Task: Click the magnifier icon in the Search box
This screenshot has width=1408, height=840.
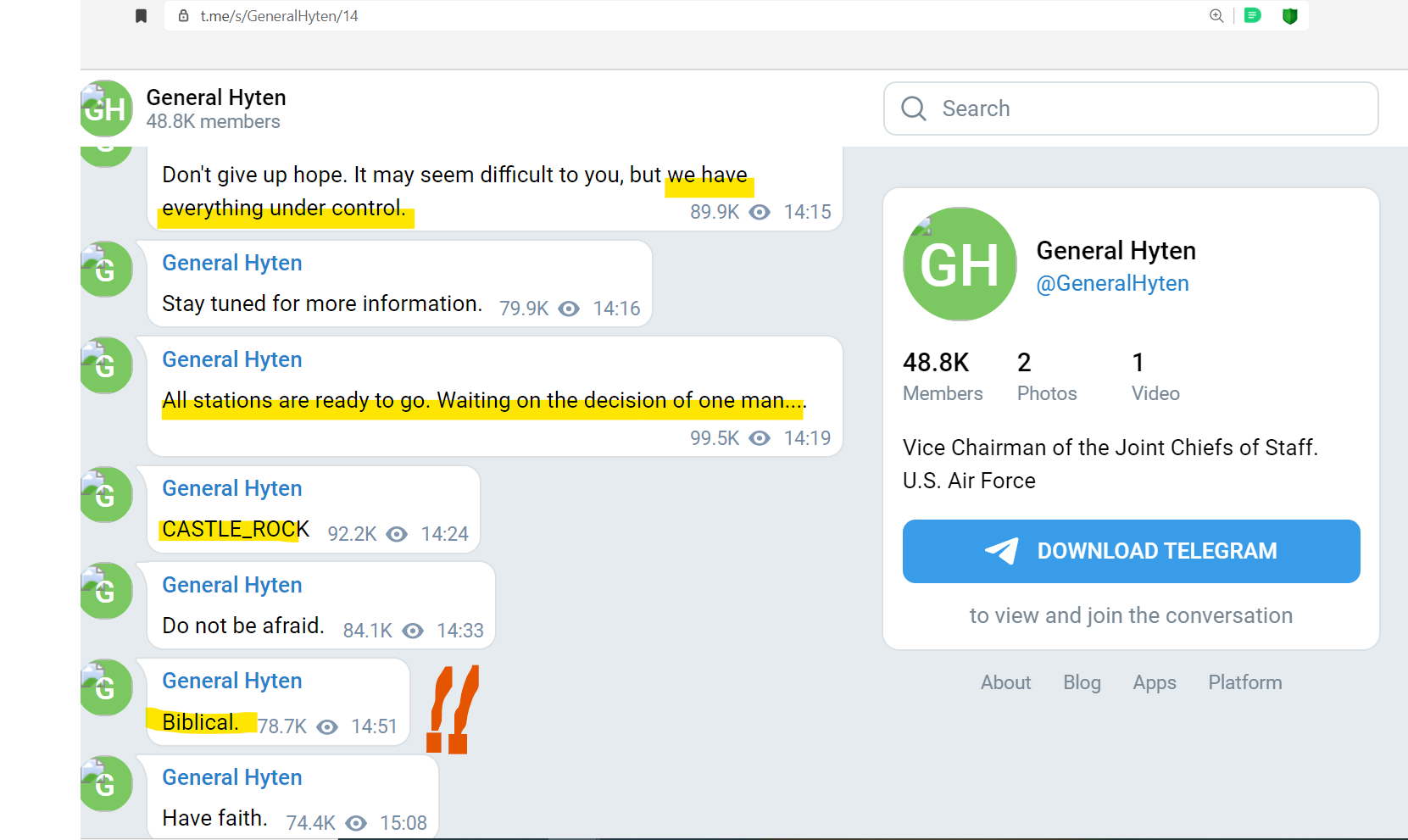Action: point(914,108)
